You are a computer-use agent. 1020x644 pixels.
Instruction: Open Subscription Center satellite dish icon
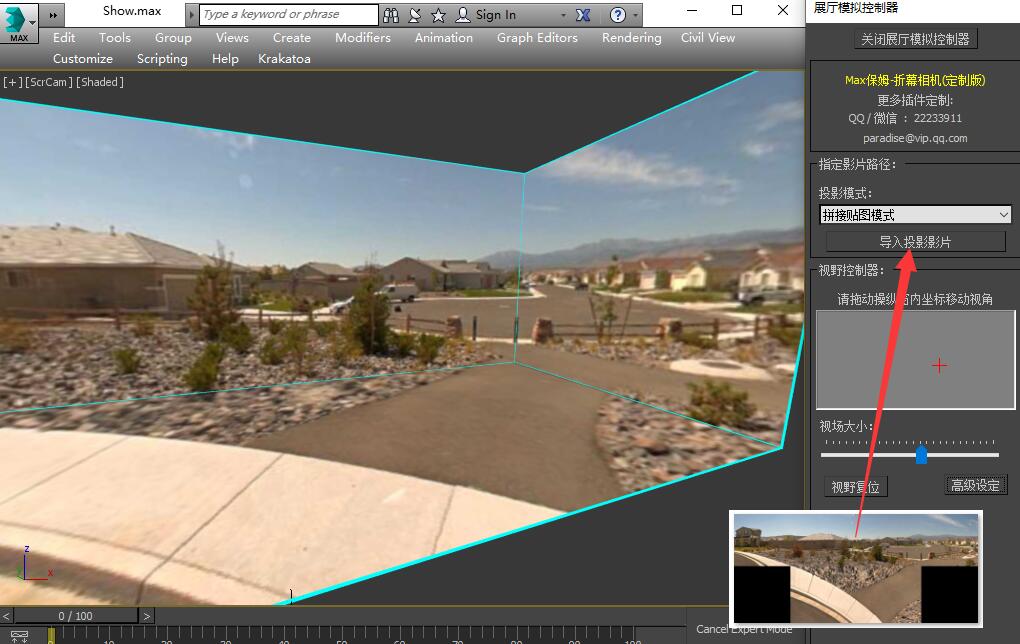click(414, 15)
